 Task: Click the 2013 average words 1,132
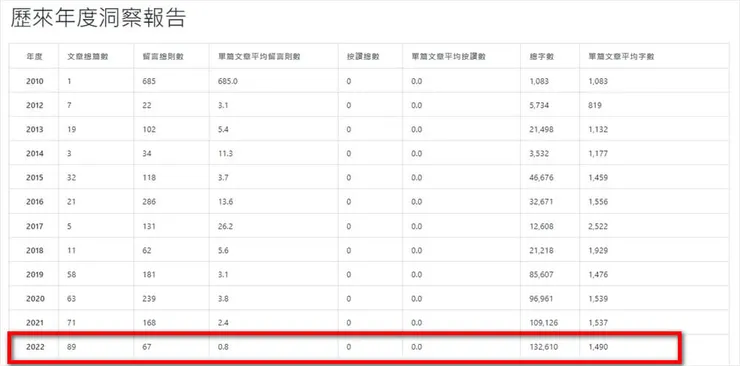pos(598,129)
